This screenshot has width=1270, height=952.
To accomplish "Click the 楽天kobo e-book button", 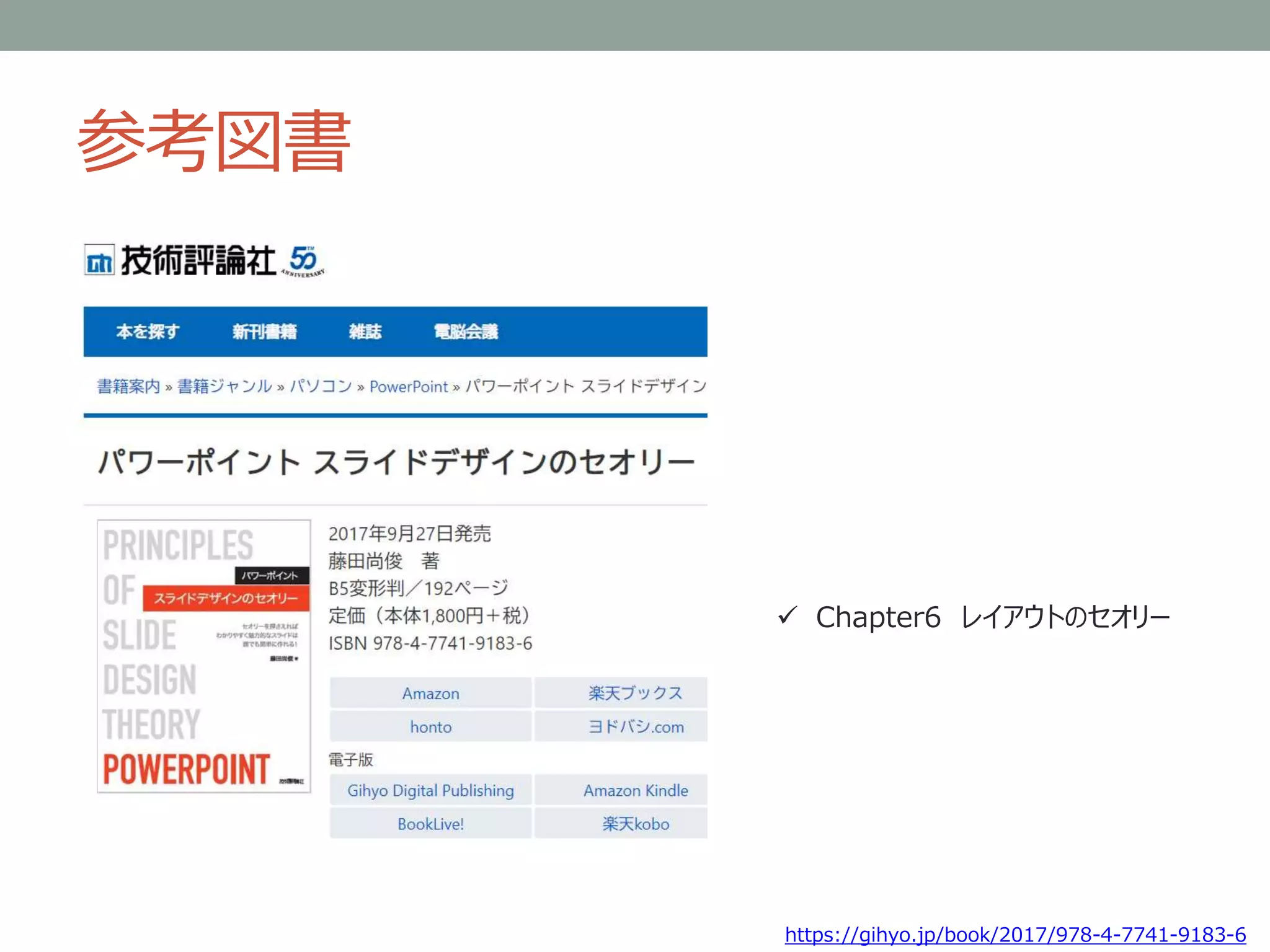I will pos(636,824).
